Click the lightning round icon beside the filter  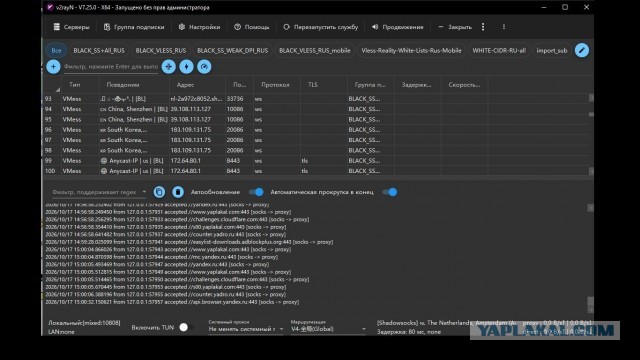pyautogui.click(x=187, y=67)
